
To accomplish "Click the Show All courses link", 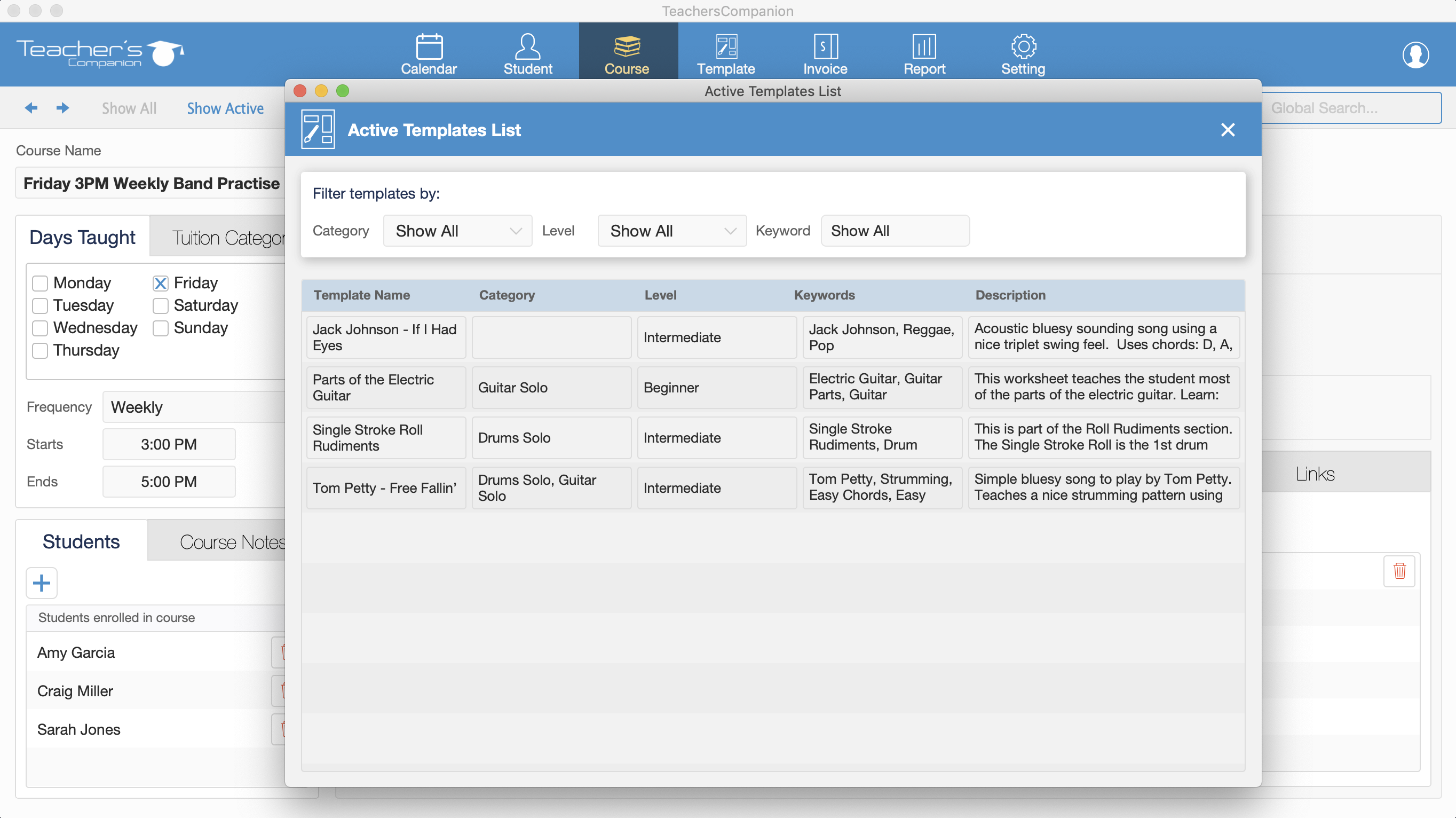I will [129, 108].
